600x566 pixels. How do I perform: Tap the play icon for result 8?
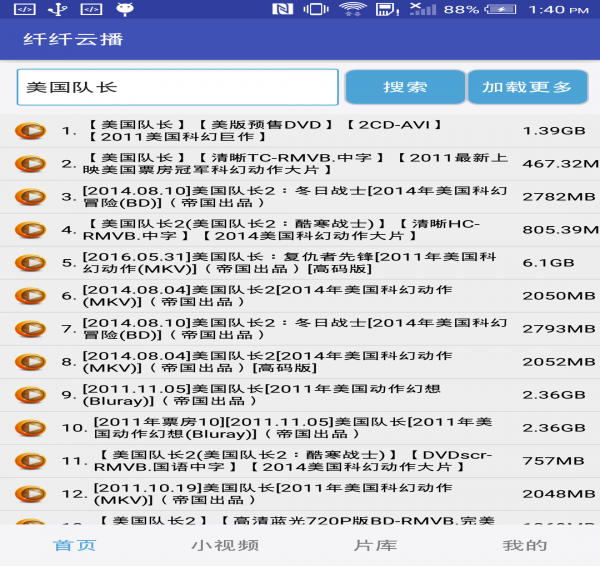[31, 362]
